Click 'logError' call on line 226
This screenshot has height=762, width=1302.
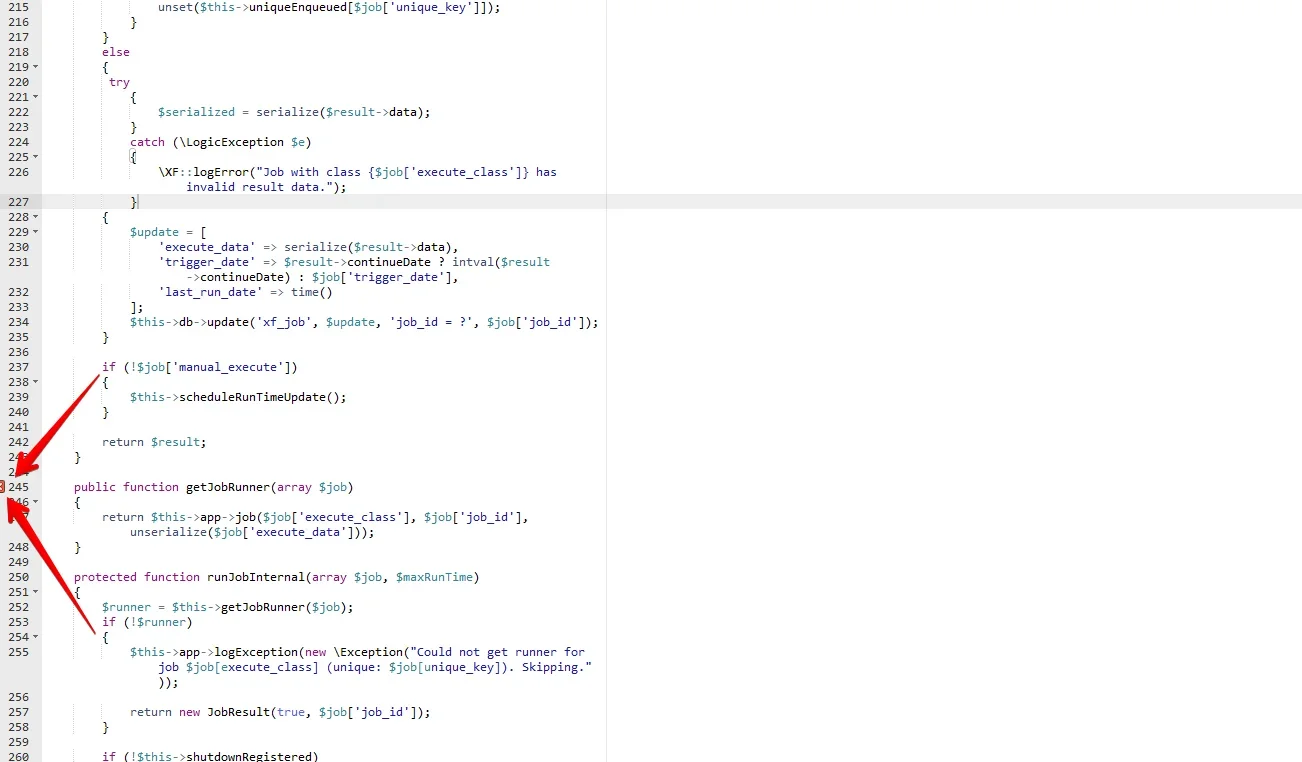[x=221, y=172]
